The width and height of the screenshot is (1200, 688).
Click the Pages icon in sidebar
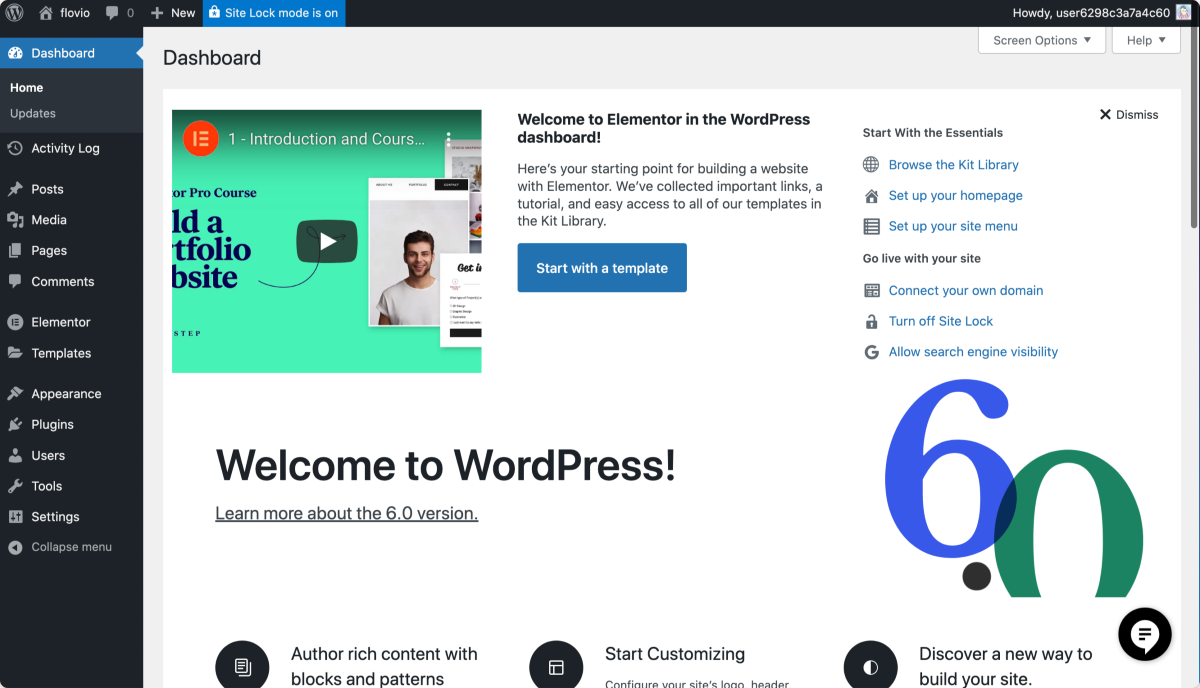pos(15,251)
